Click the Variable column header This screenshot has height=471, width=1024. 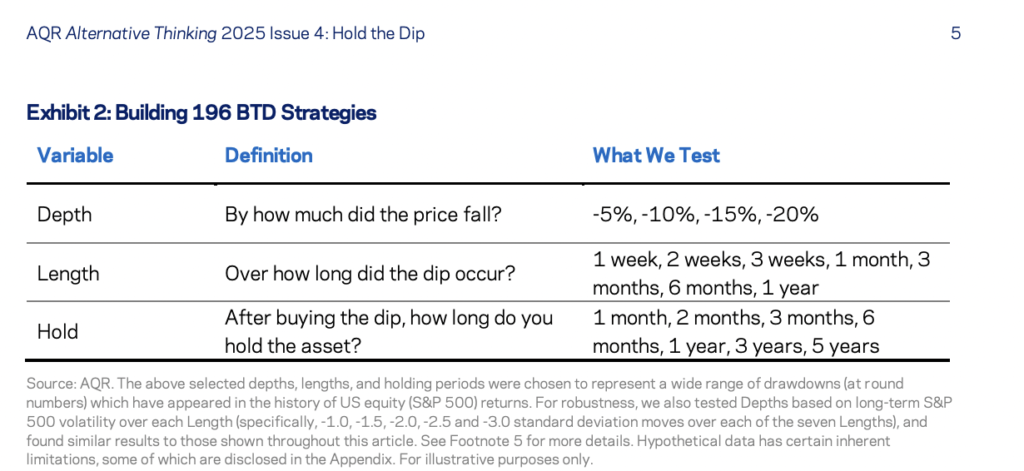point(75,155)
